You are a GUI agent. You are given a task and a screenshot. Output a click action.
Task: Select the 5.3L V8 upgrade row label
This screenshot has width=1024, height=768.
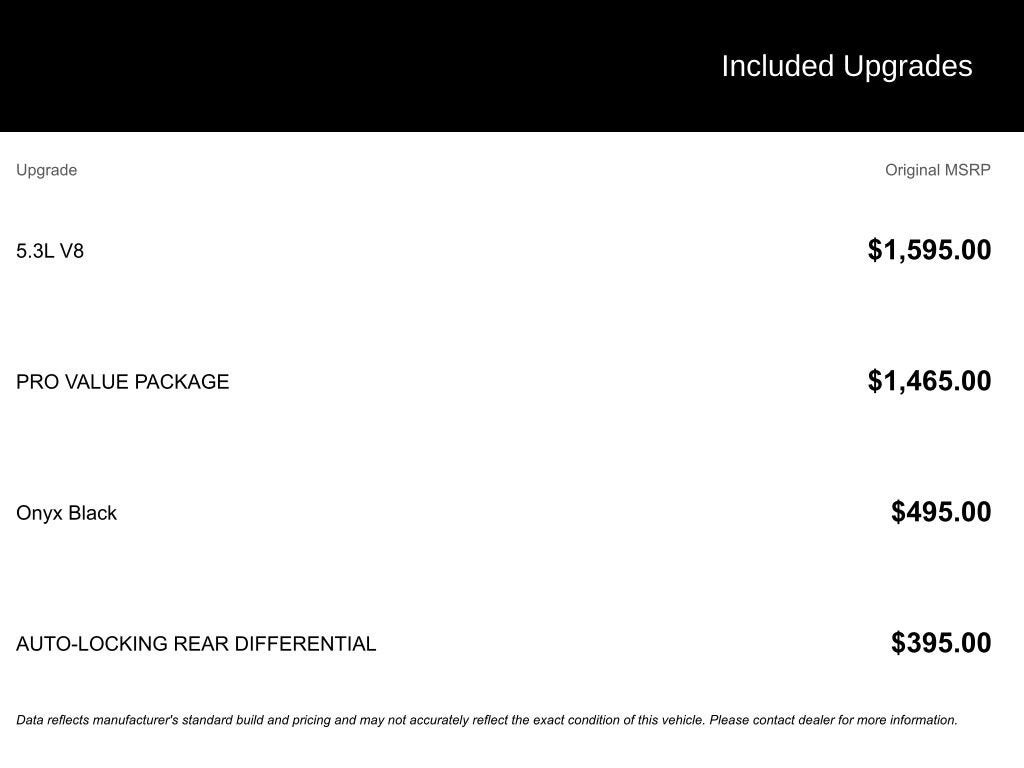coord(50,251)
